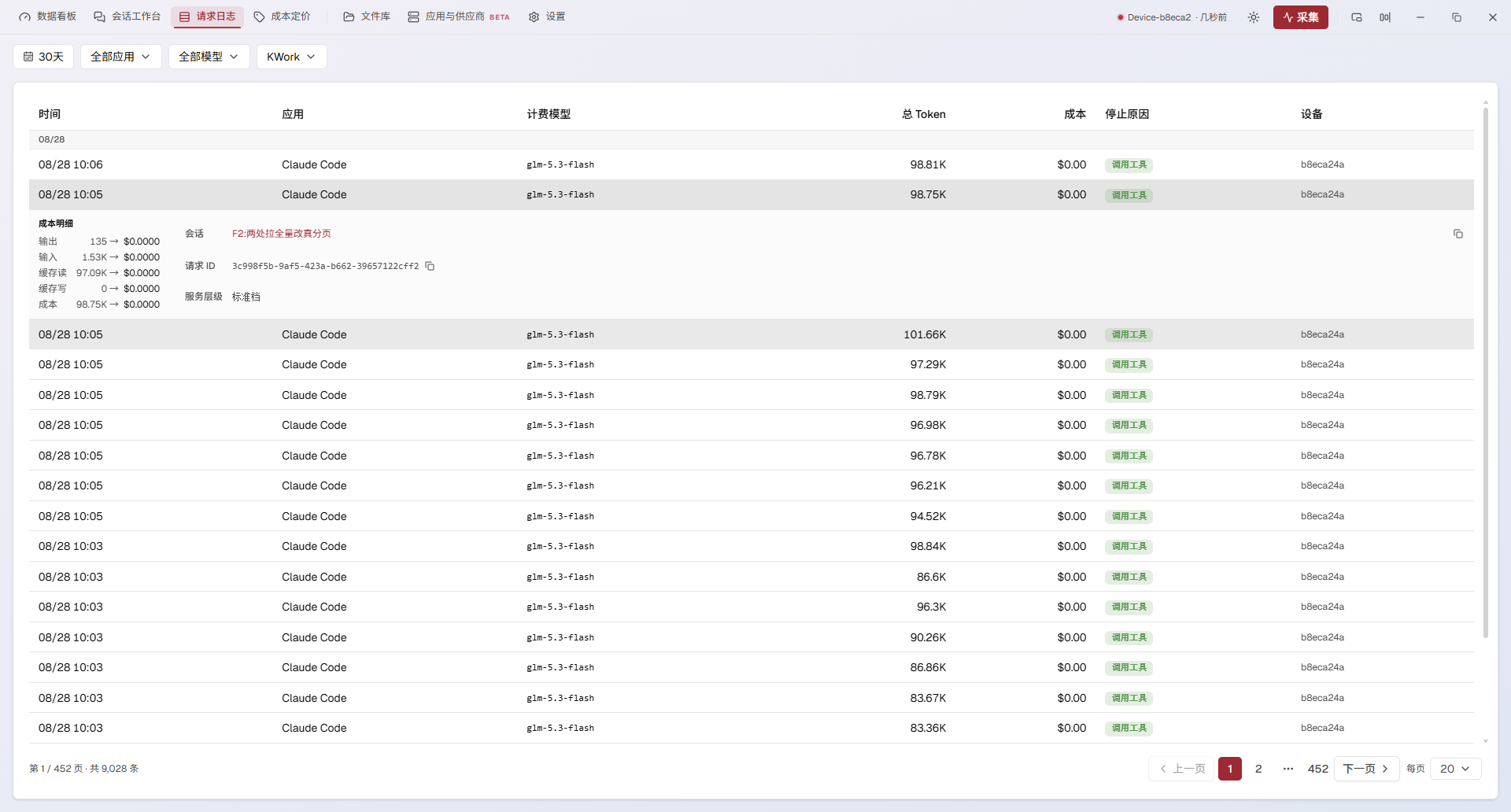Open the KWork filter dropdown

(x=291, y=57)
